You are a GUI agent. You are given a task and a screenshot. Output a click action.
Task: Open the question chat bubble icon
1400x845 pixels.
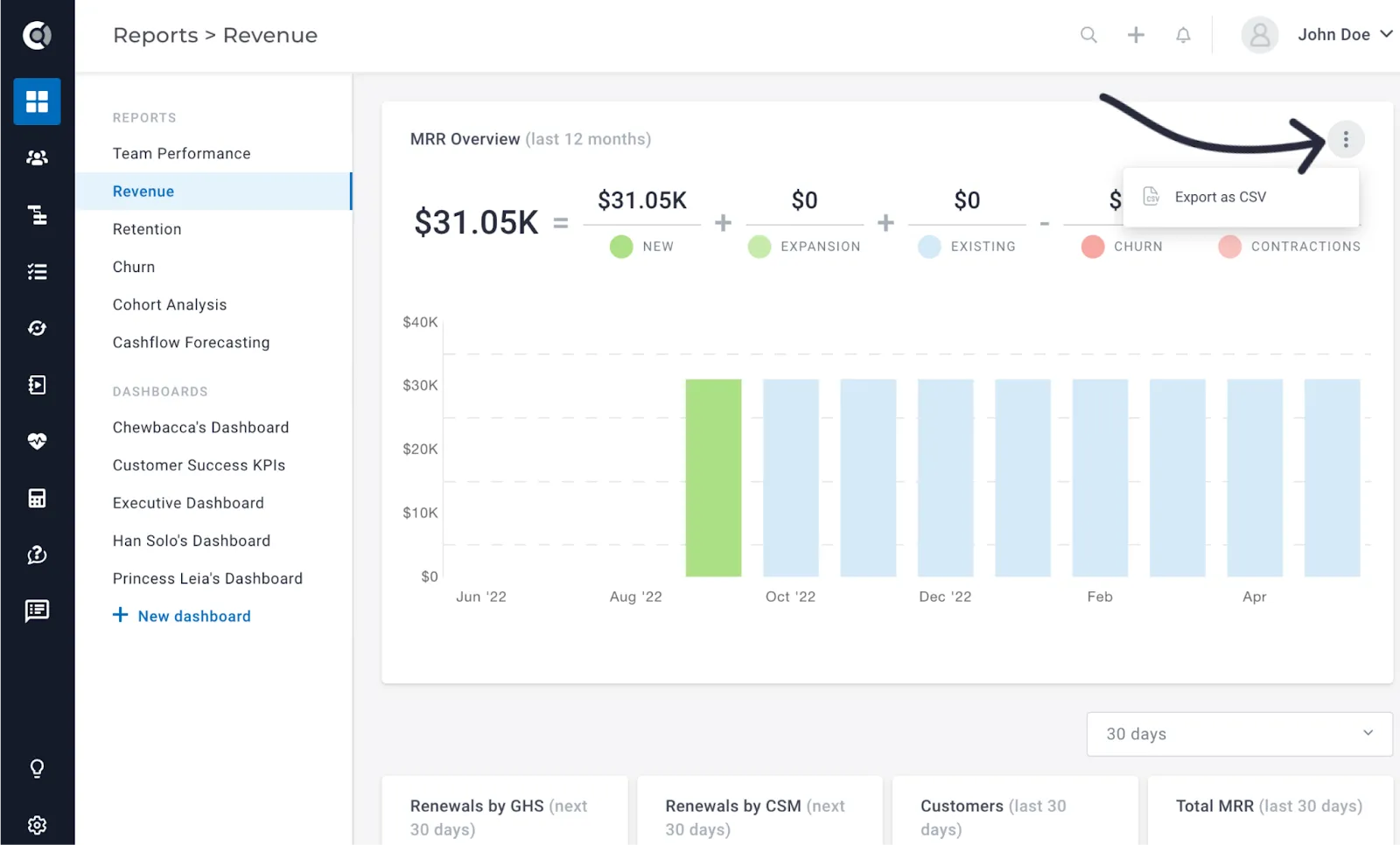tap(37, 555)
